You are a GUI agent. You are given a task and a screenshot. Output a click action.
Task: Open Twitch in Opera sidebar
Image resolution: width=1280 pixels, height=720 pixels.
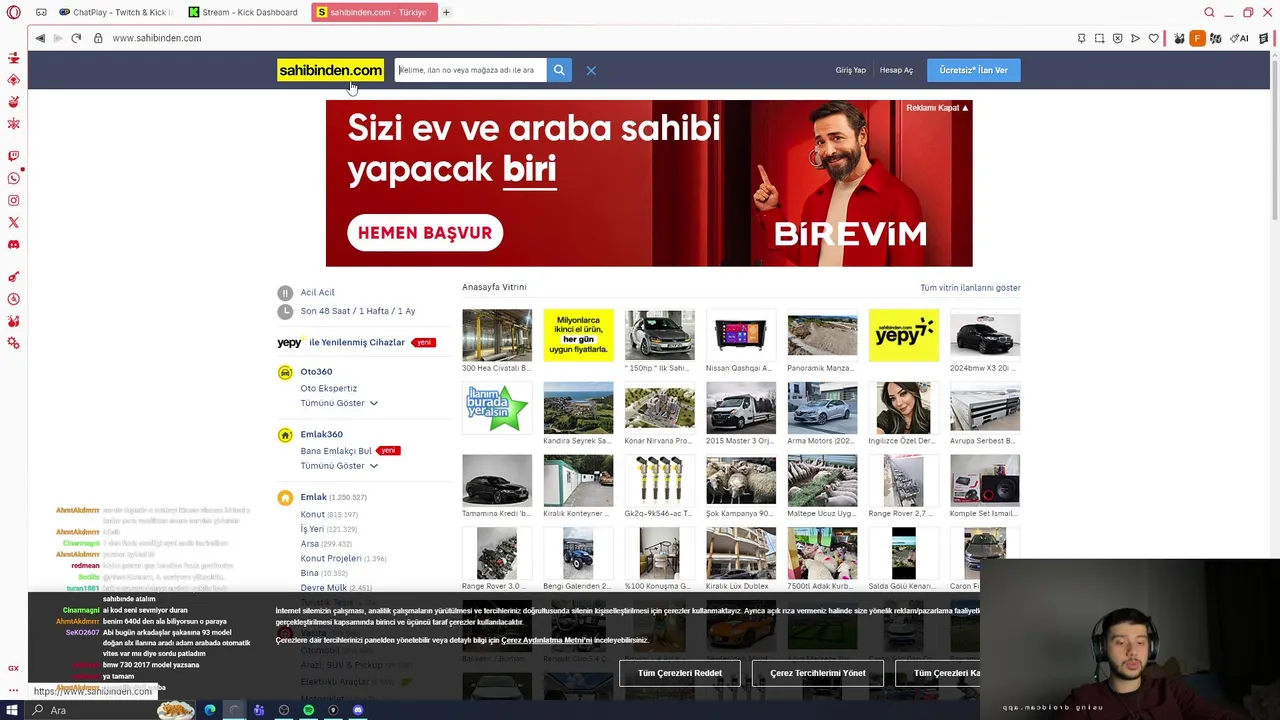click(x=13, y=156)
